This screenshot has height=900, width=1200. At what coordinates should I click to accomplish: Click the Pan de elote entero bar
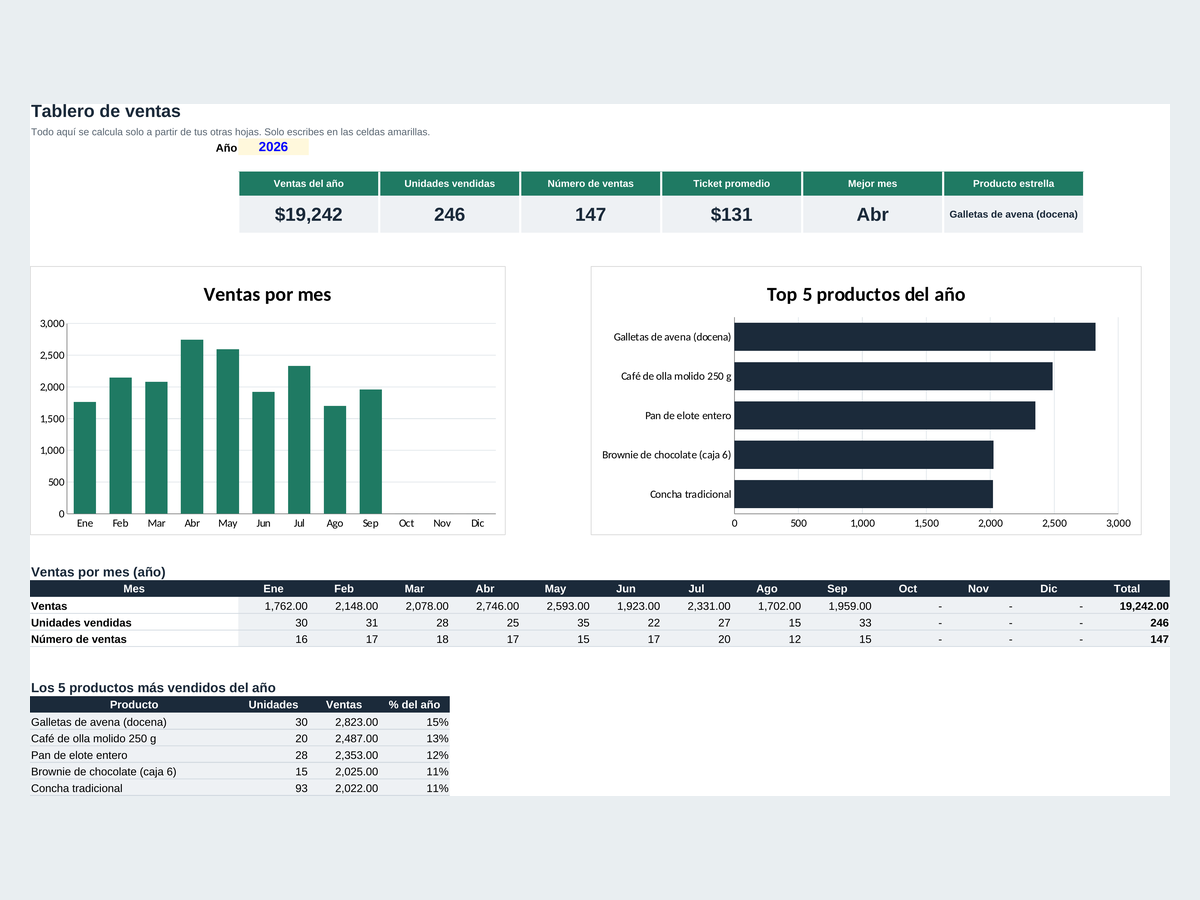[885, 415]
